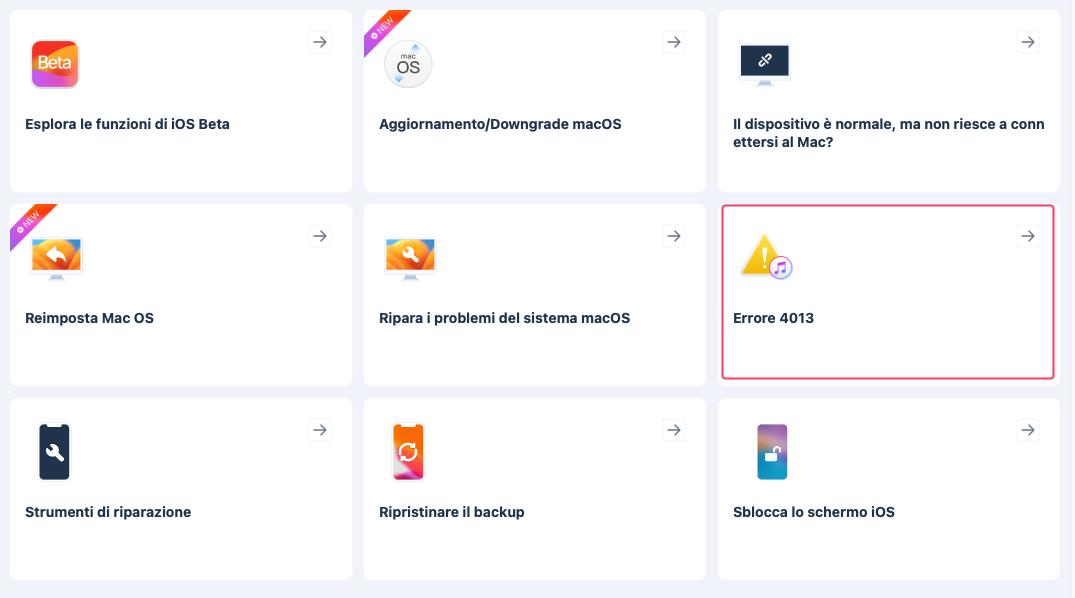Click arrow on the Errore 4013 card
This screenshot has height=598, width=1075.
[x=1028, y=236]
